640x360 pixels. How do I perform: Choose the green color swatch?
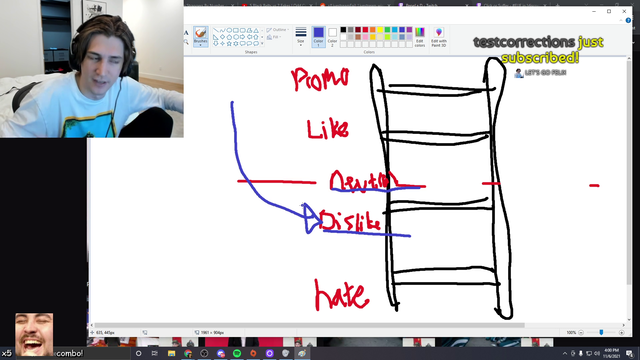(x=387, y=29)
